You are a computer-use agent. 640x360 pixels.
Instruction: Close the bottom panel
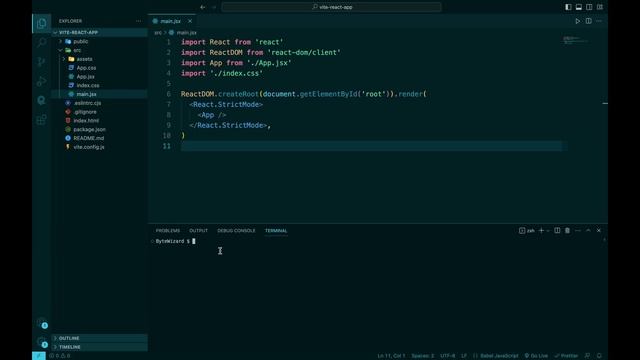tap(599, 231)
